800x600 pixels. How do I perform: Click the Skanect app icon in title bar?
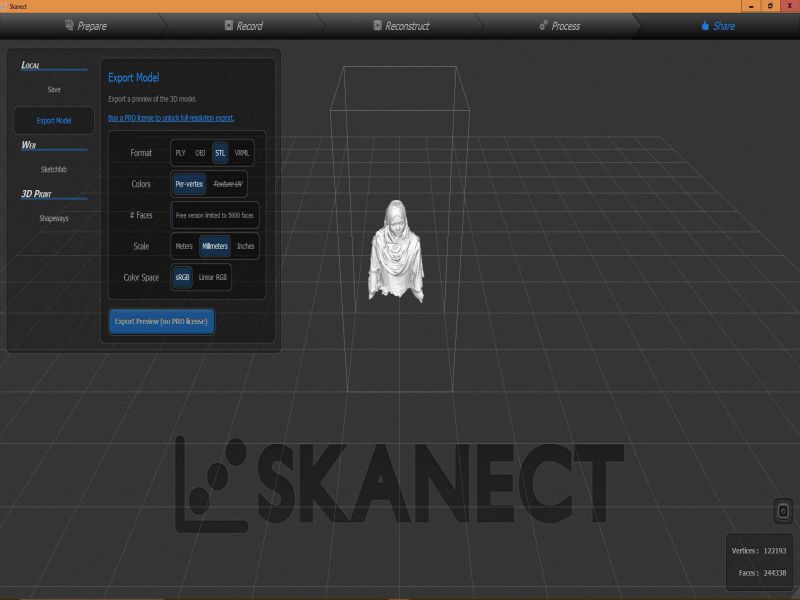click(x=4, y=6)
